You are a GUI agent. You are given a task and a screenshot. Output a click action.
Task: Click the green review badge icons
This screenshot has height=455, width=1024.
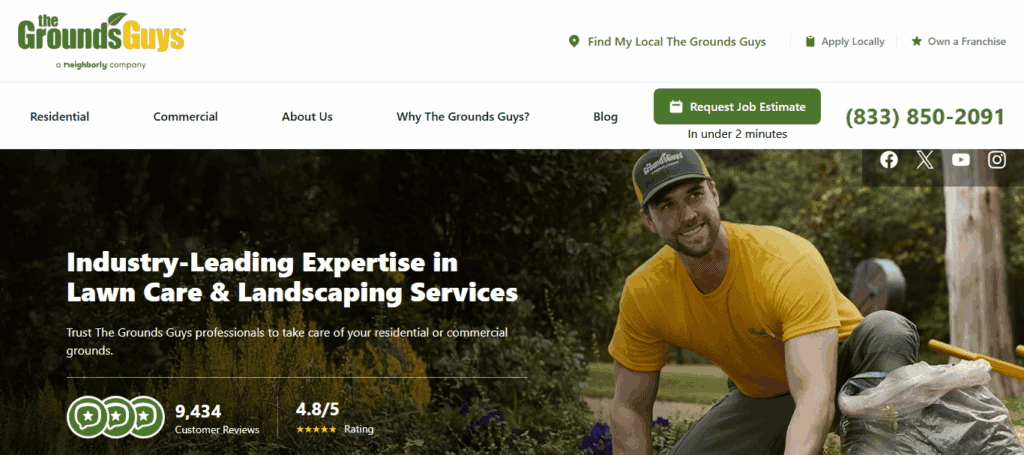[x=116, y=416]
